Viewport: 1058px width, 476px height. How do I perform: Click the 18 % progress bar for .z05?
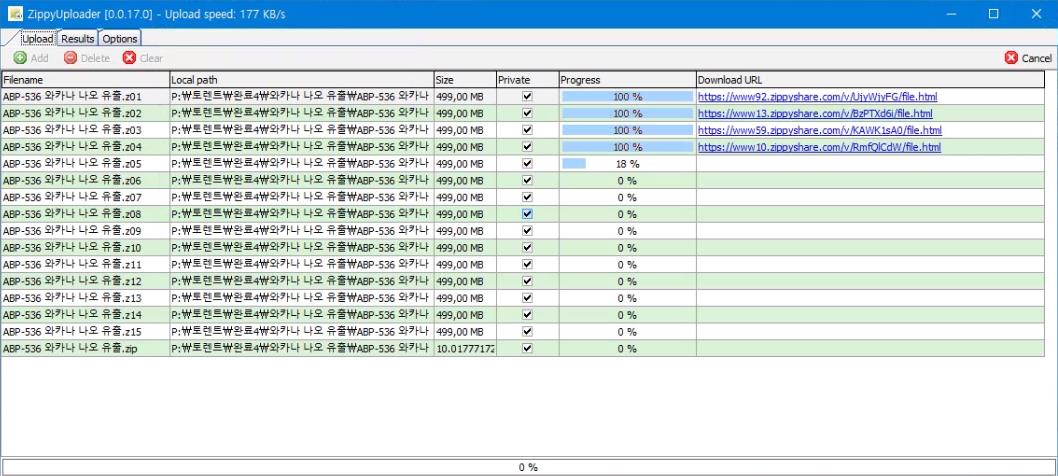tap(628, 163)
